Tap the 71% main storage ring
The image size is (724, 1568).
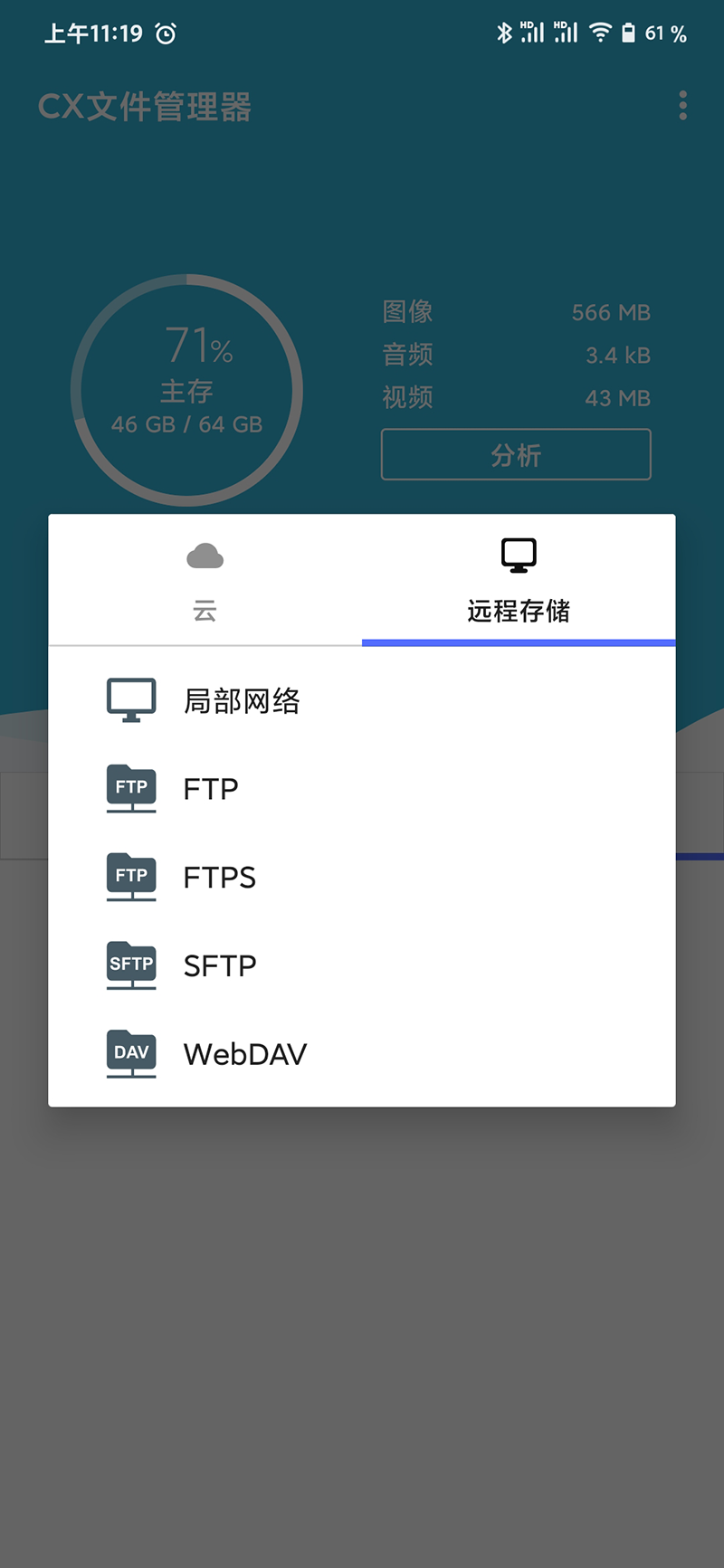point(186,390)
